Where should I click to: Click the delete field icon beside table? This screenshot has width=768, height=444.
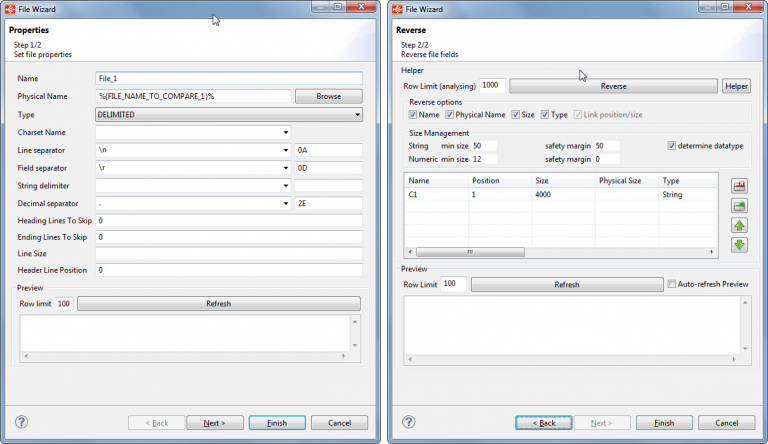(x=739, y=186)
